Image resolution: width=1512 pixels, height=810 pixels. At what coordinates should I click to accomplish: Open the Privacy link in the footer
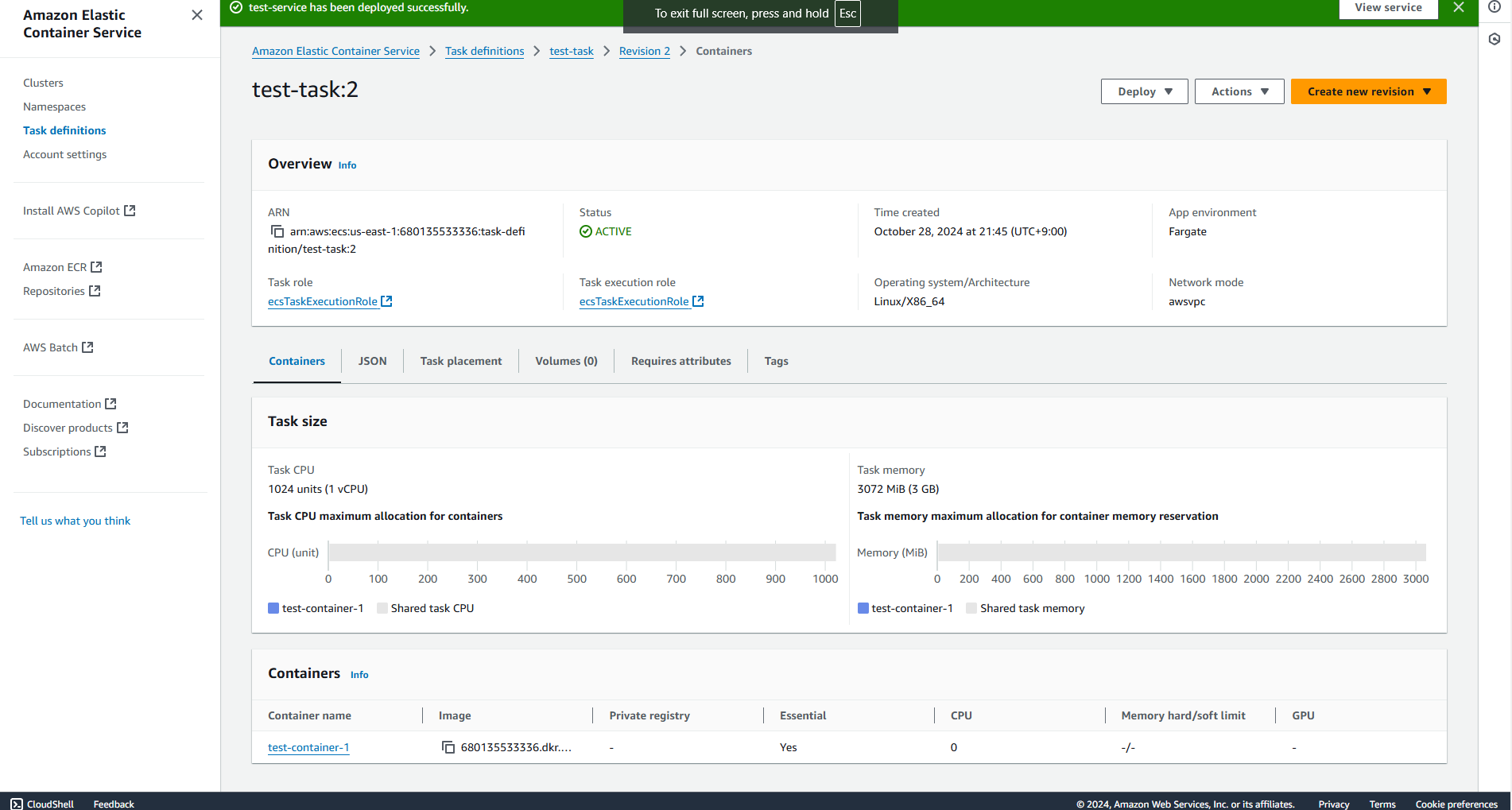pos(1334,804)
